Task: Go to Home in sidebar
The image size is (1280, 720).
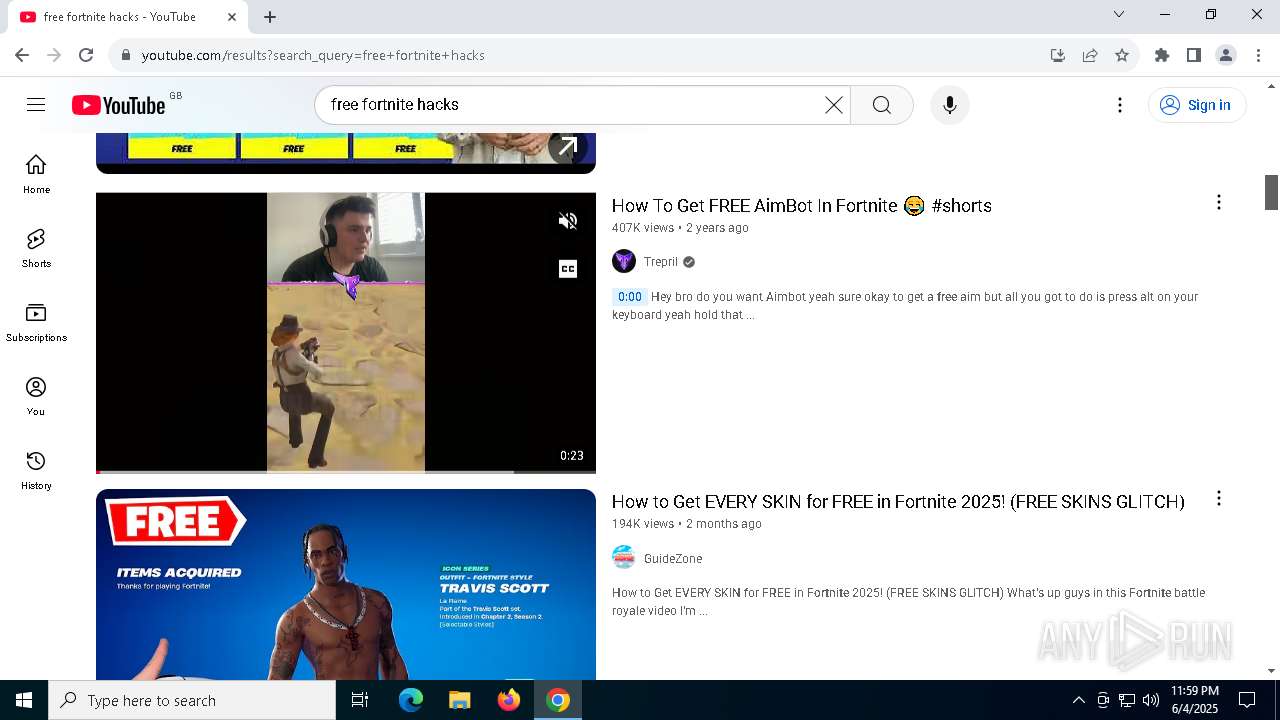Action: click(36, 174)
